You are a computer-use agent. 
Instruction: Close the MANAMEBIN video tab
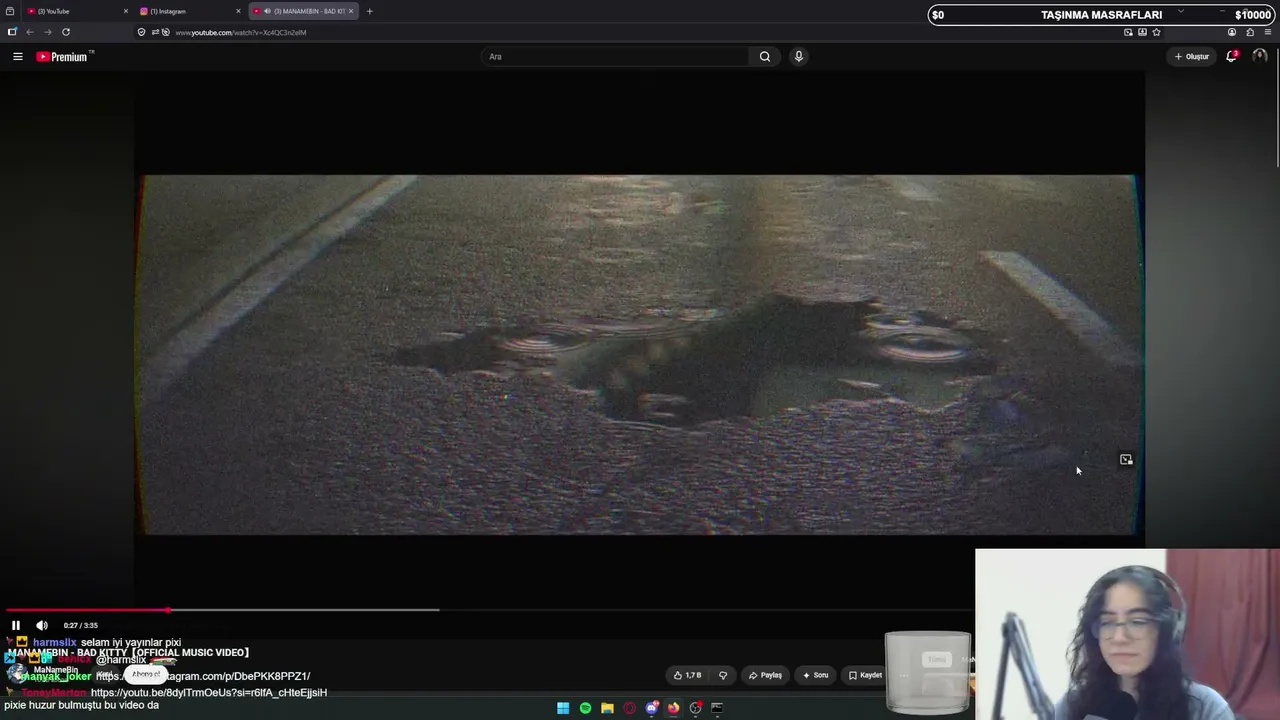coord(351,11)
